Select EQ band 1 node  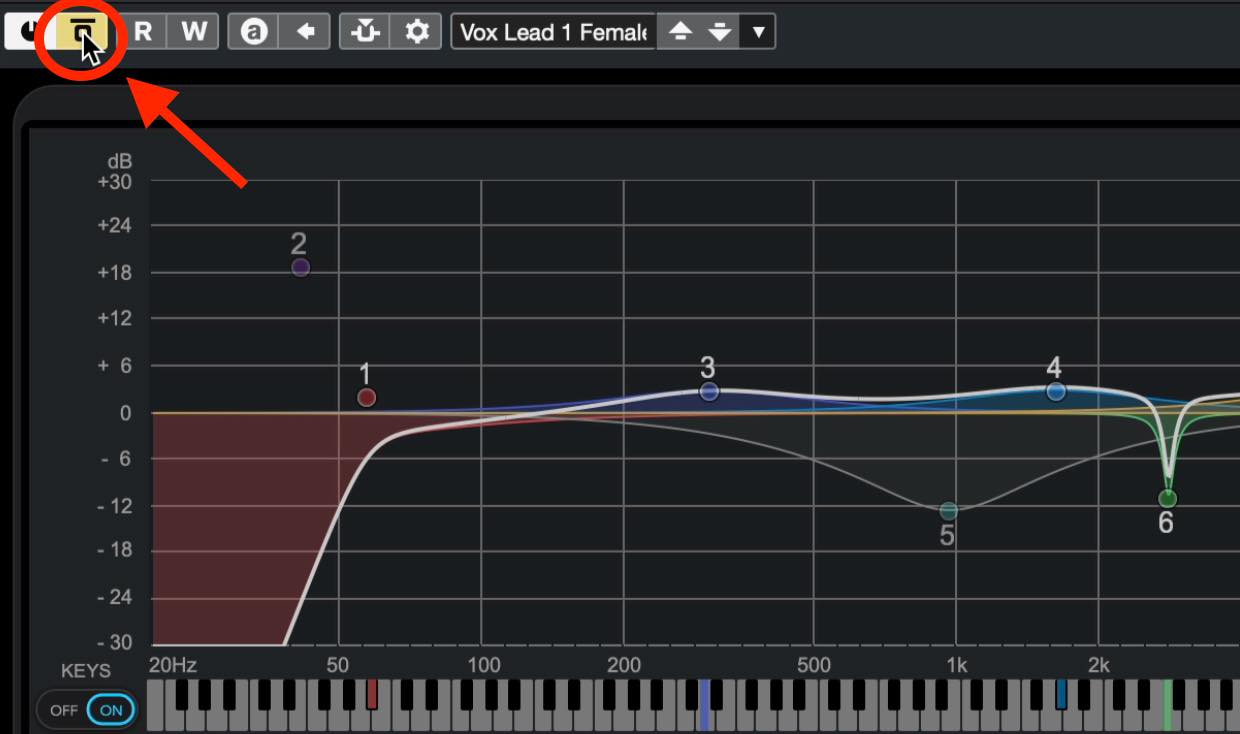tap(367, 397)
